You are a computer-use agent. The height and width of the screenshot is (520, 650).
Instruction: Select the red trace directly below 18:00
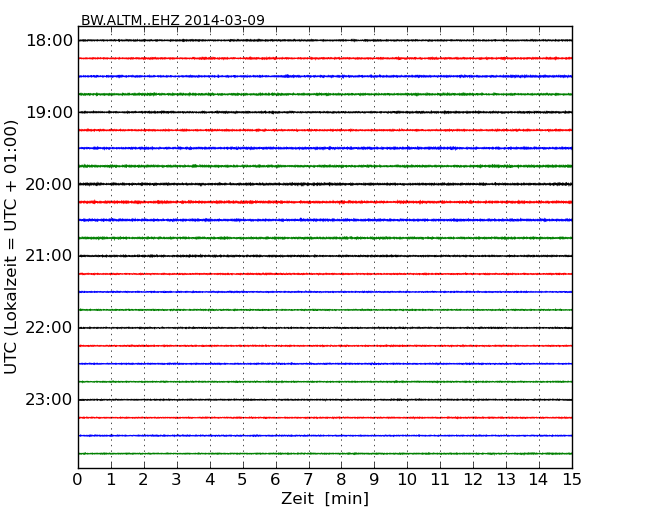[325, 58]
